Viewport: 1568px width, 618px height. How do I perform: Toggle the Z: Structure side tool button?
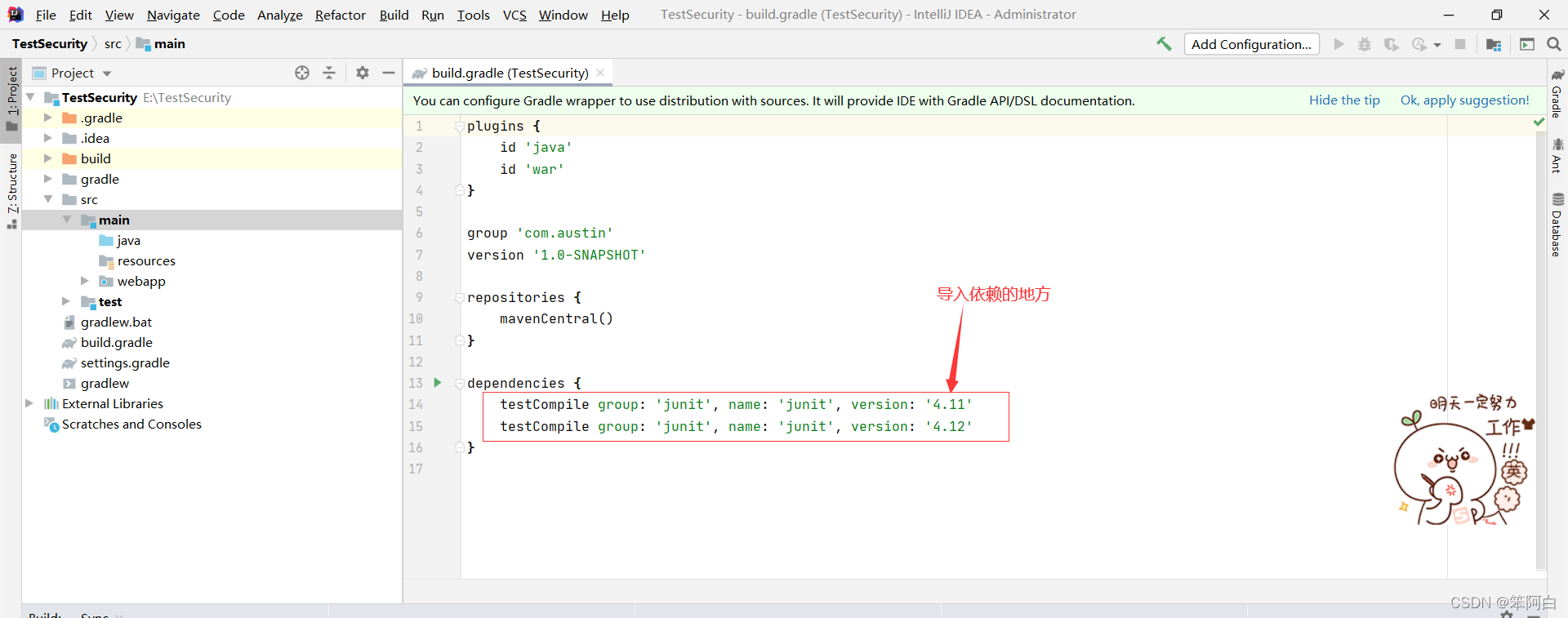11,190
